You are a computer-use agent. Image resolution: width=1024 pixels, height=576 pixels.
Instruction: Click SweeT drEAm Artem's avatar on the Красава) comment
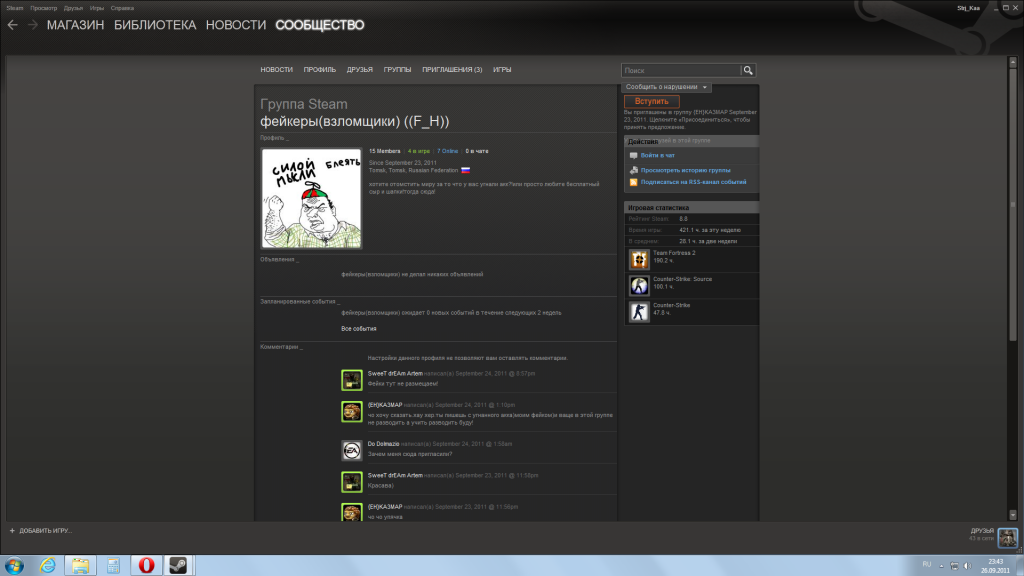coord(351,482)
